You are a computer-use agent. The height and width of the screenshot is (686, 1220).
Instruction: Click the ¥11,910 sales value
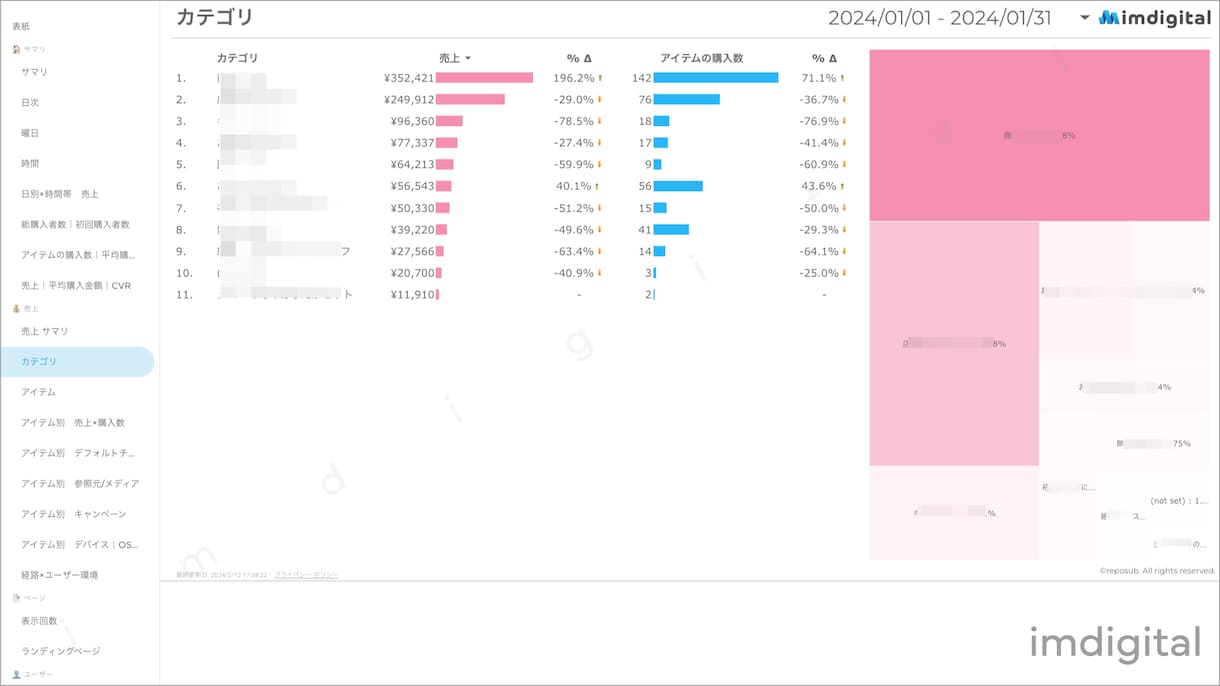point(412,295)
